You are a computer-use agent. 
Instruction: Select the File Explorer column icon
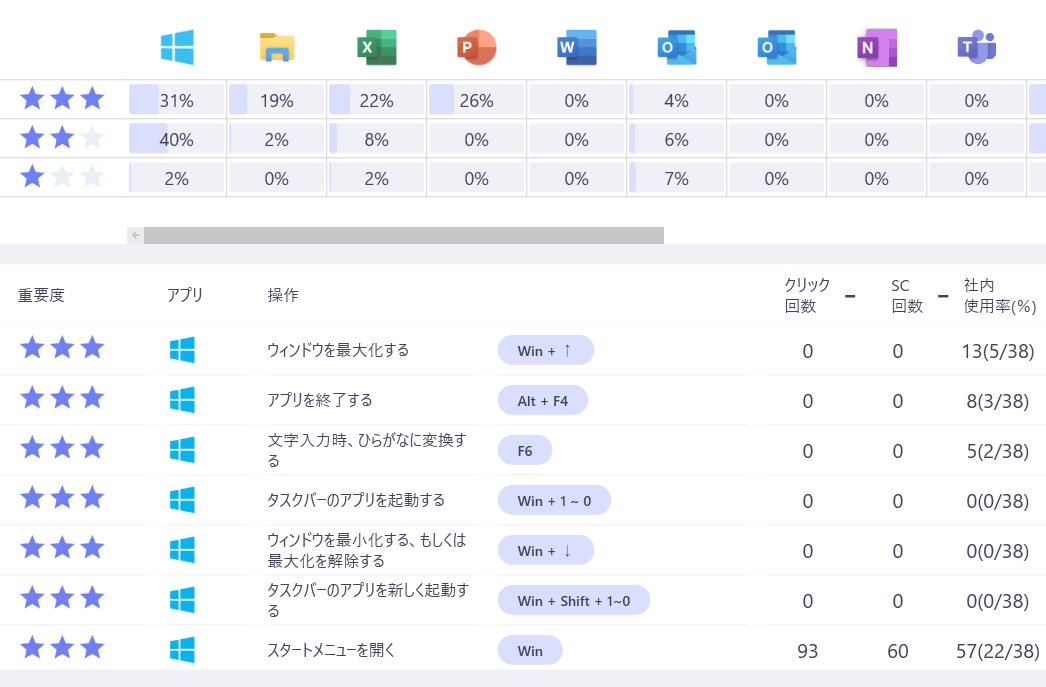click(x=277, y=47)
